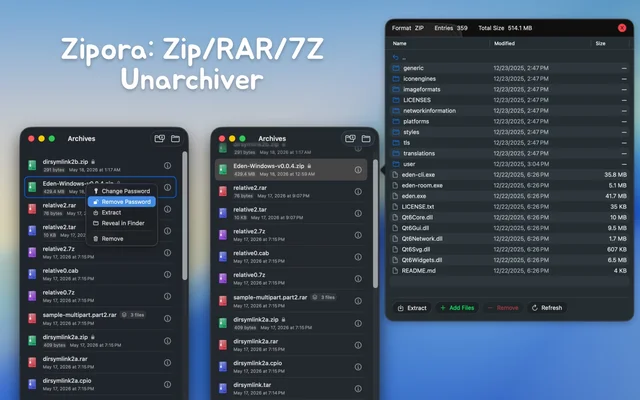
Task: Open info for dirsymlink2a.rar in left window
Action: pos(167,362)
